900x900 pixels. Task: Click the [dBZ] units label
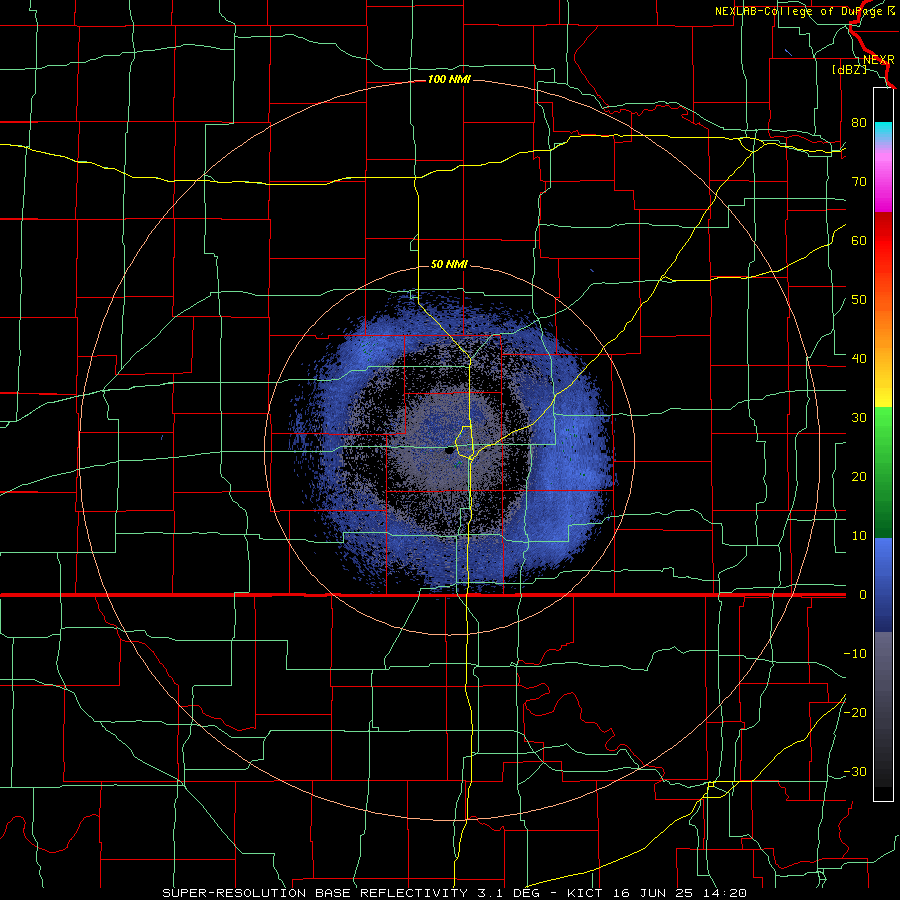[849, 70]
